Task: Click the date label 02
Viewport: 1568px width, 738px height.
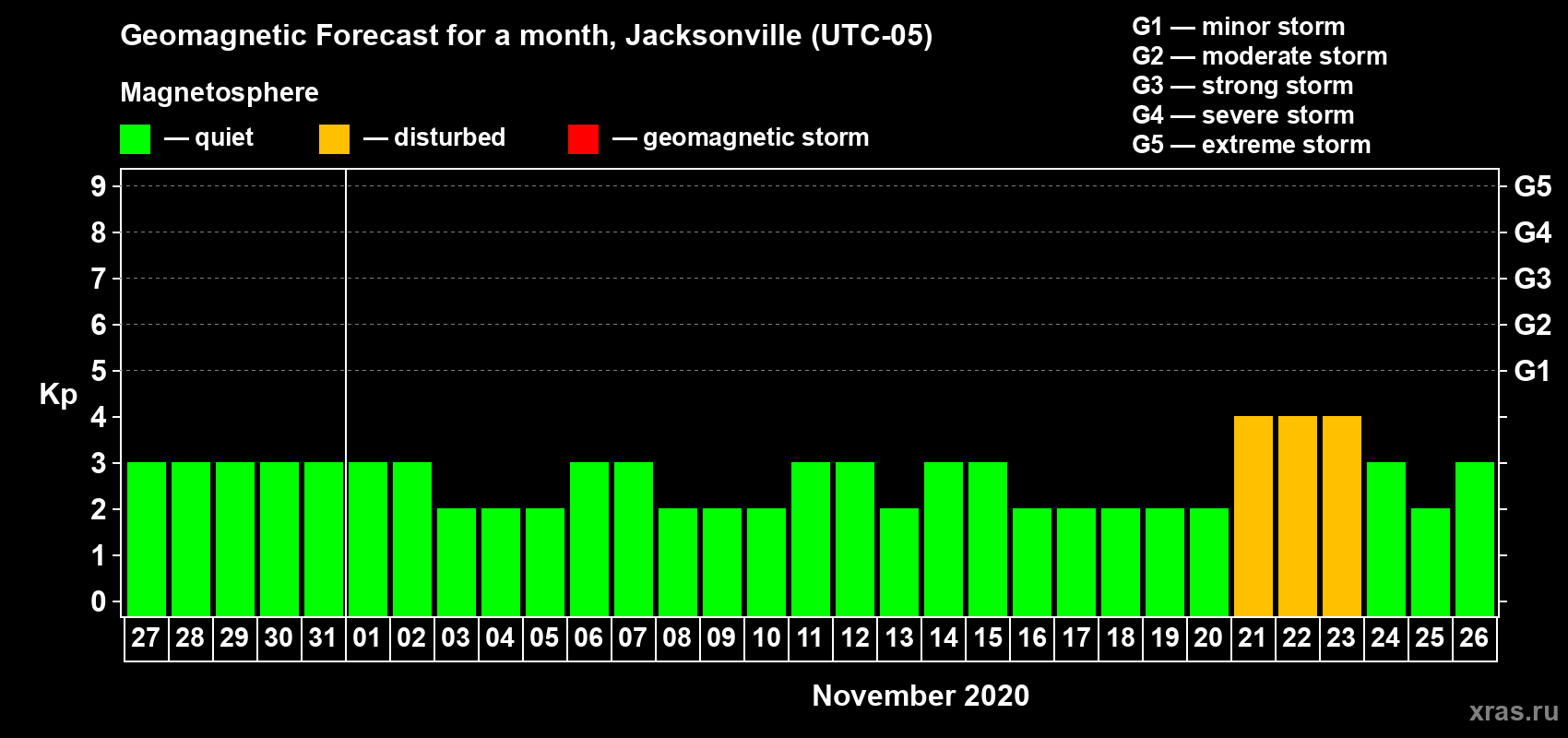Action: pos(411,637)
